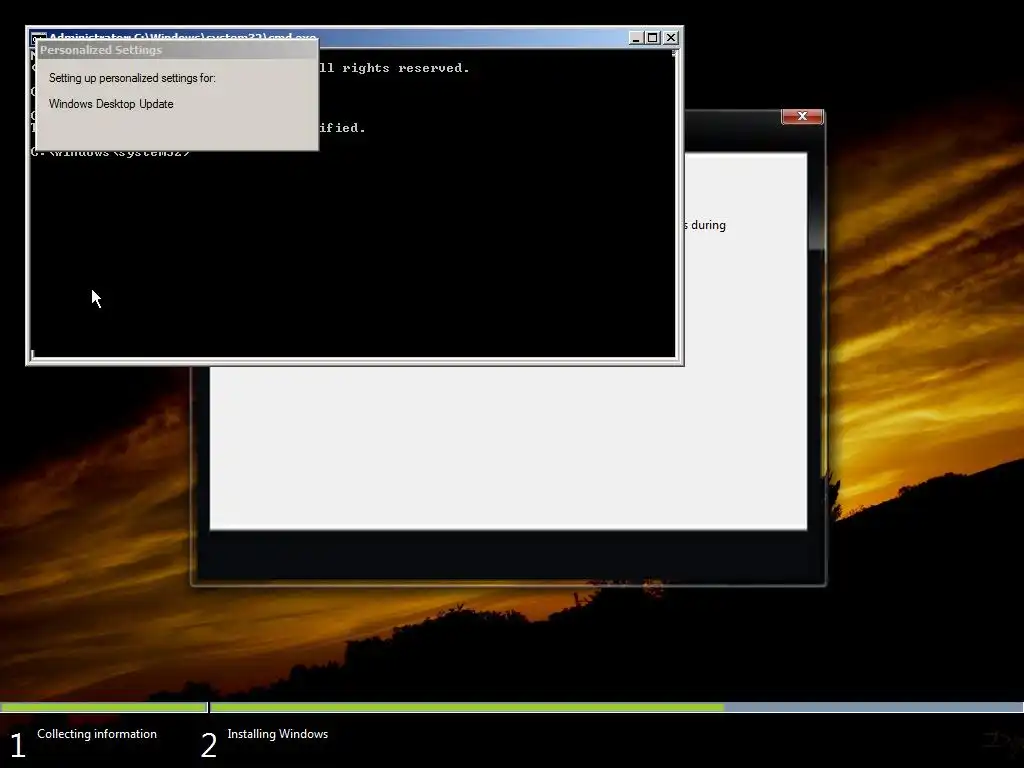1024x768 pixels.
Task: Click 'Setting up personalized settings for:' text
Action: (x=132, y=78)
